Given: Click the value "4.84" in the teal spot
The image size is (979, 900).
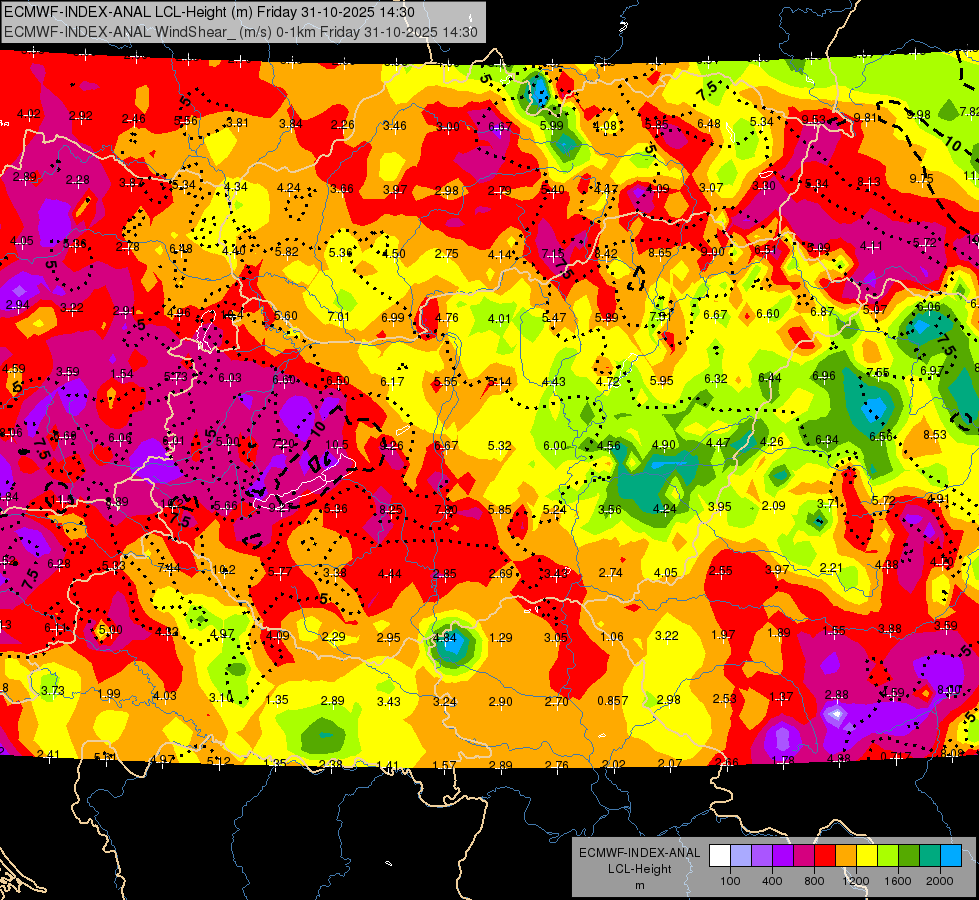Looking at the screenshot, I should pyautogui.click(x=445, y=638).
